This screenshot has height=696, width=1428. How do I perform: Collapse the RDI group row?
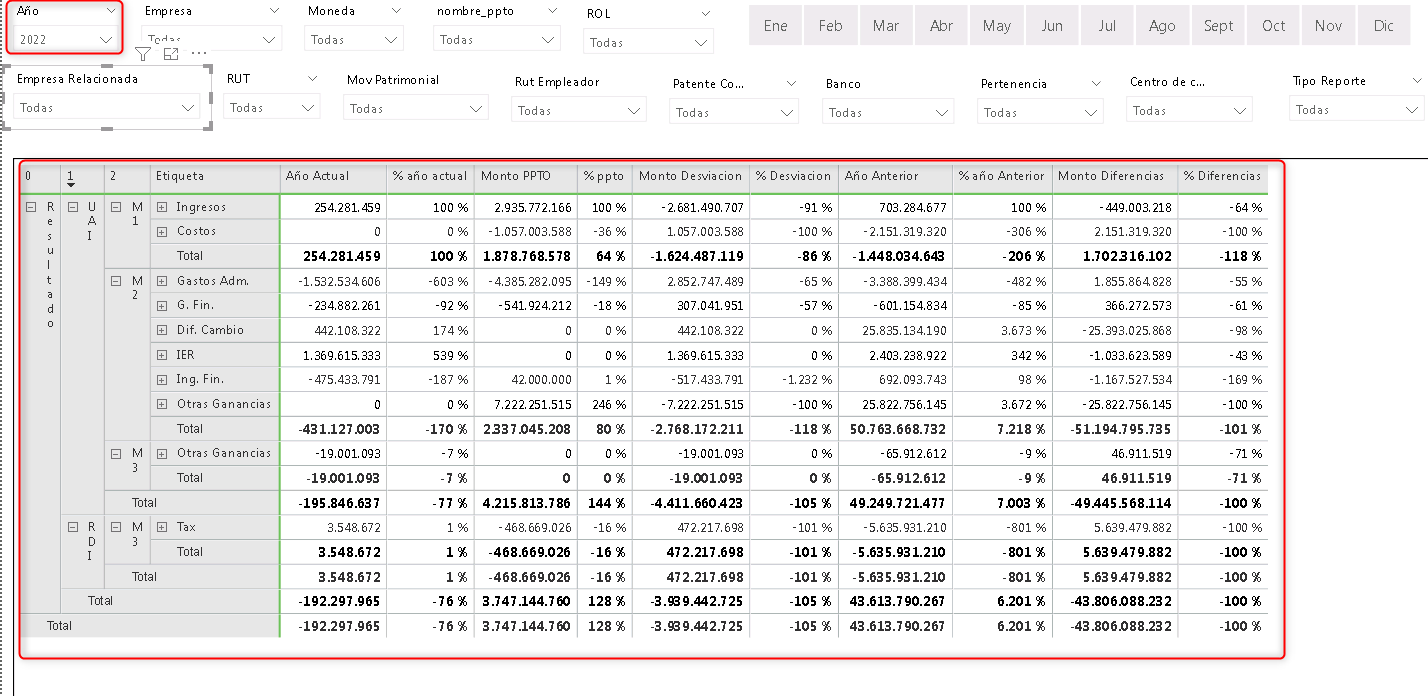click(72, 526)
